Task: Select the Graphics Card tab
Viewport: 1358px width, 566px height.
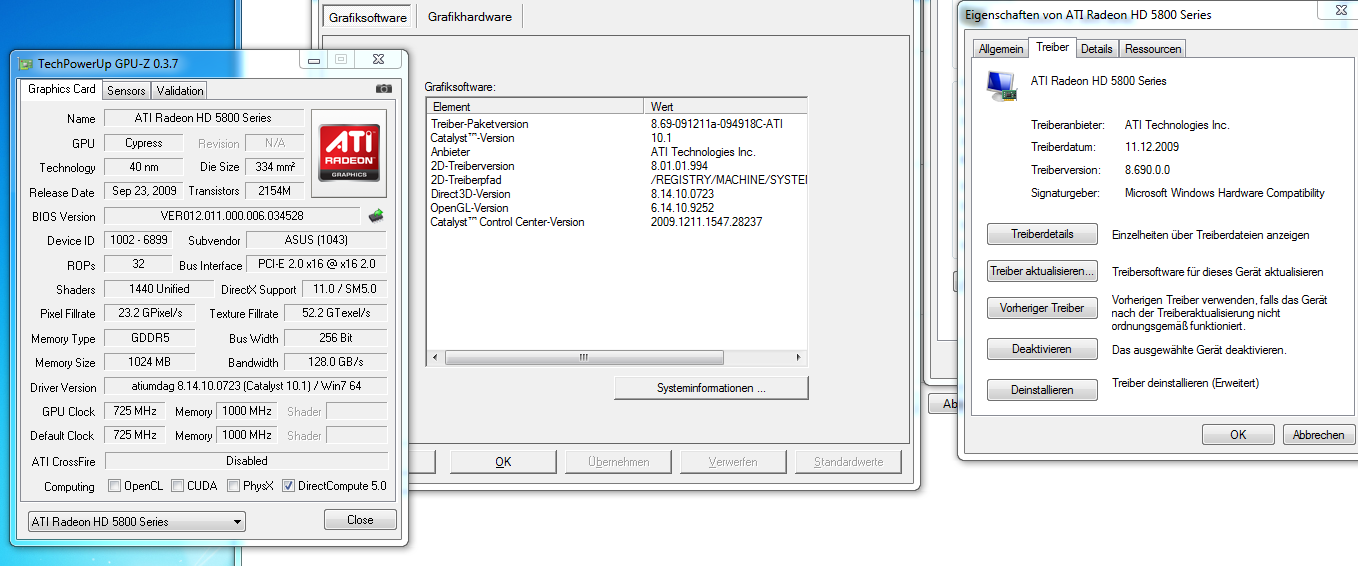Action: [x=61, y=89]
